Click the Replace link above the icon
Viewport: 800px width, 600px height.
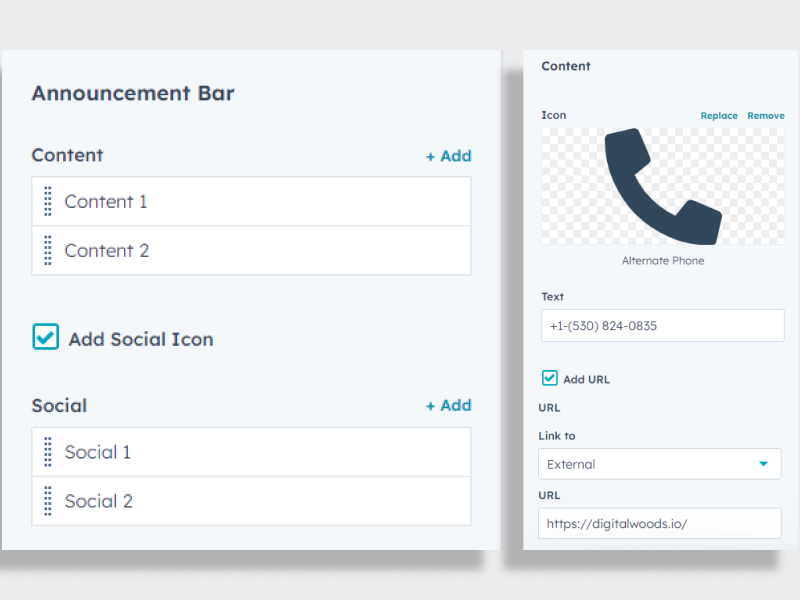(719, 115)
